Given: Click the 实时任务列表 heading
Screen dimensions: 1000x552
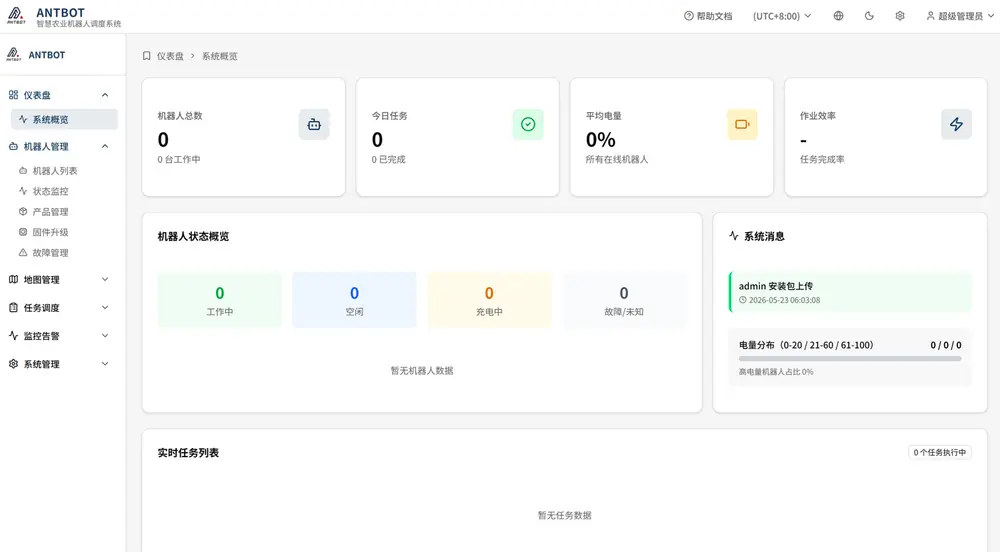Looking at the screenshot, I should 188,453.
